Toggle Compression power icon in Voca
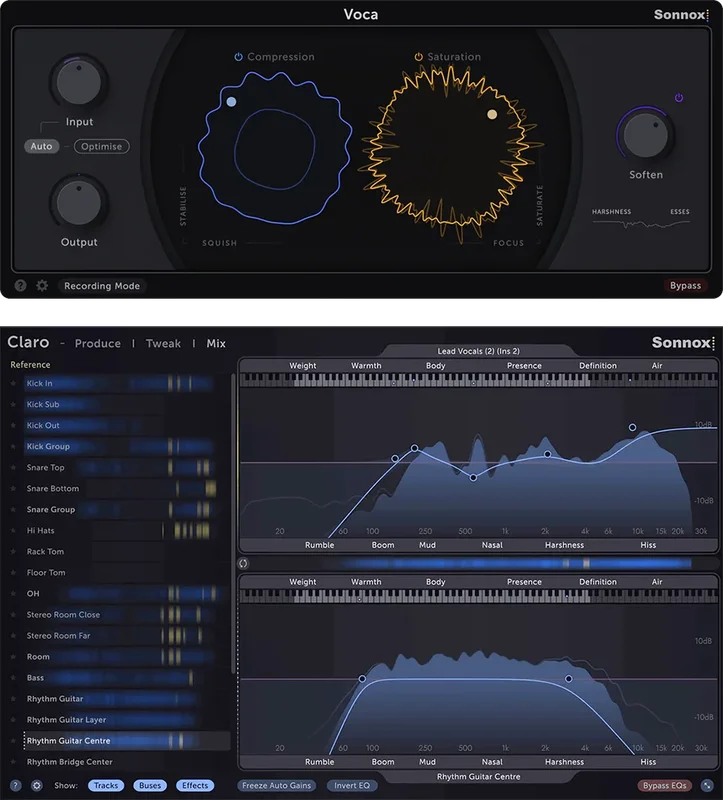 coord(238,57)
